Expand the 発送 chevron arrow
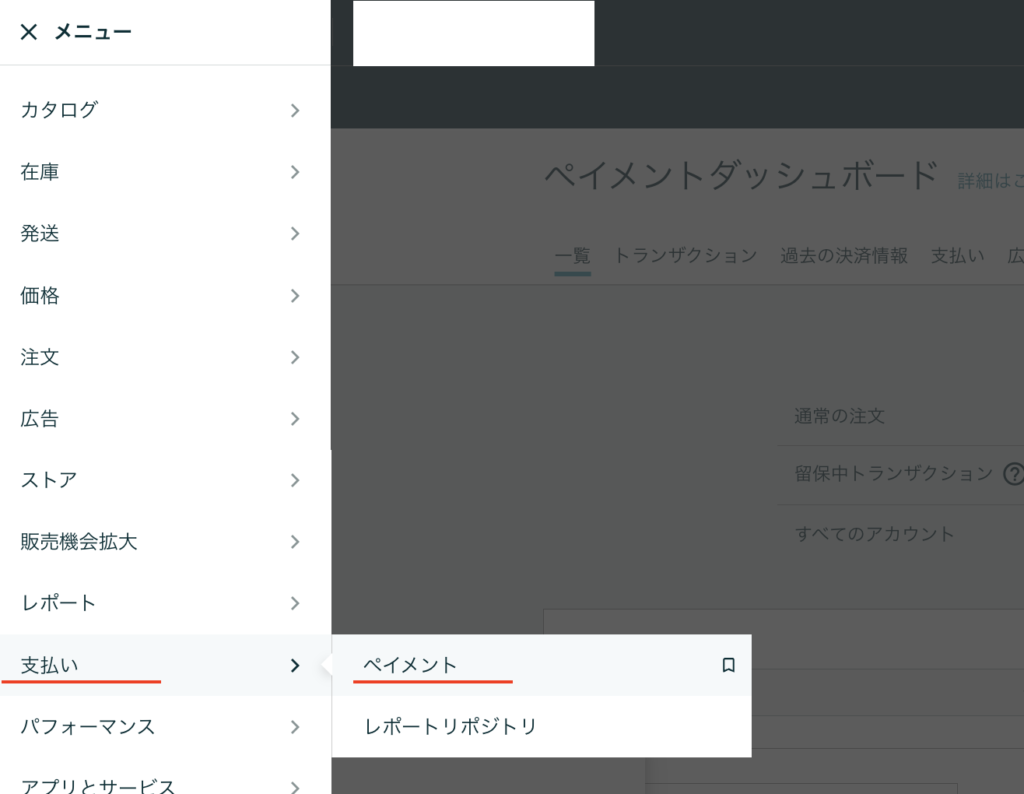Image resolution: width=1024 pixels, height=794 pixels. click(x=295, y=234)
